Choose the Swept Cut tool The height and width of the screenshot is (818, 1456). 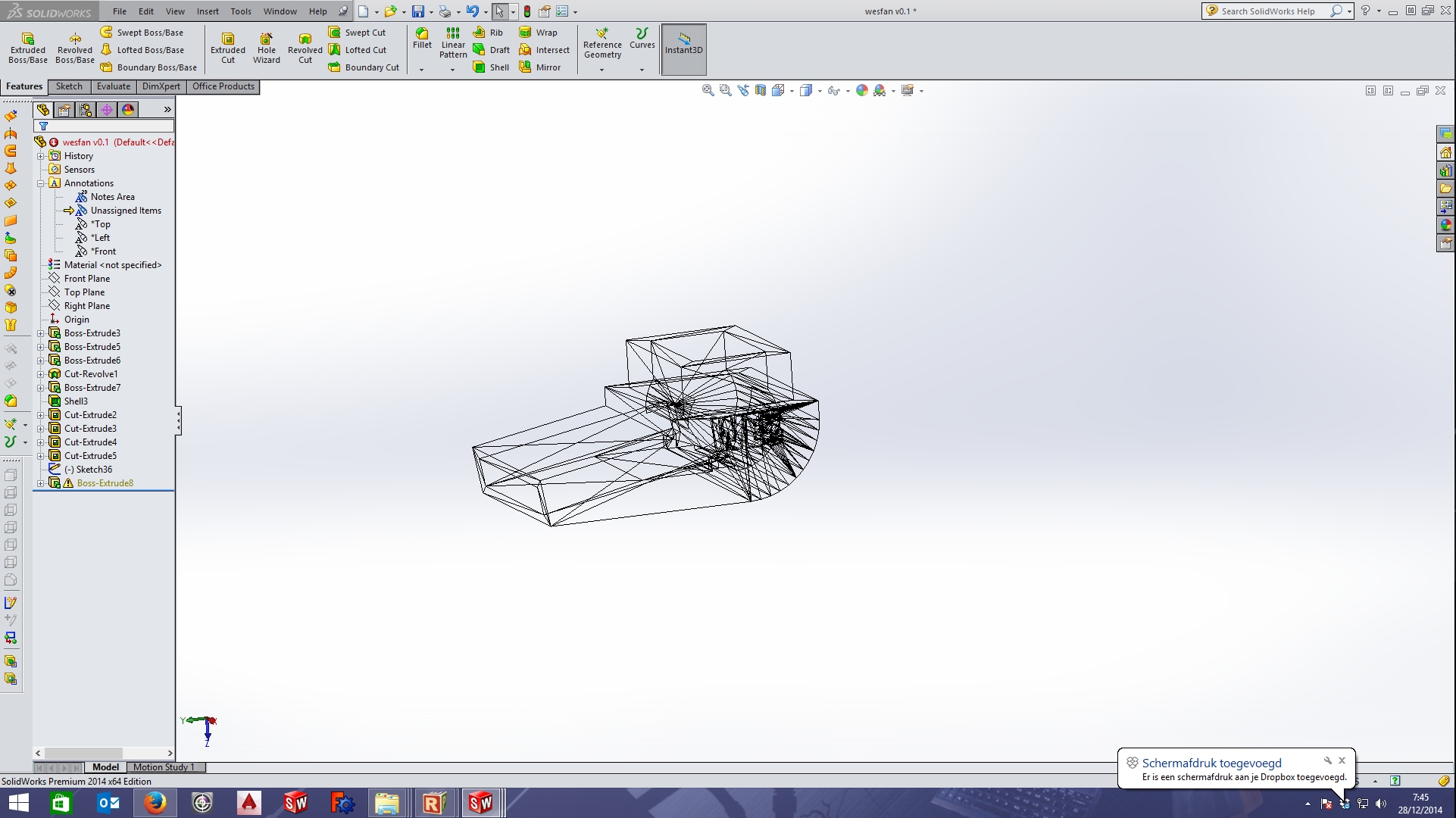tap(357, 33)
